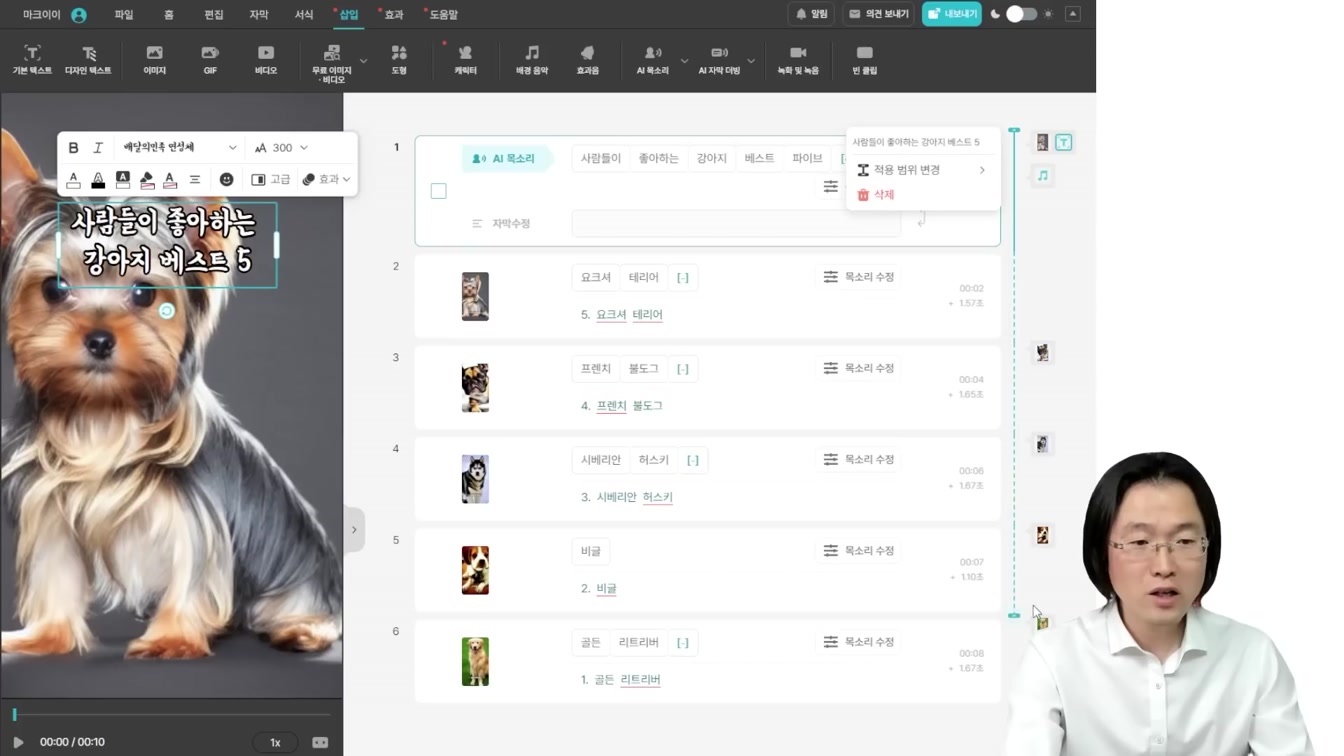Click the AI 목소리 toolbar icon
The image size is (1344, 756).
click(x=653, y=59)
